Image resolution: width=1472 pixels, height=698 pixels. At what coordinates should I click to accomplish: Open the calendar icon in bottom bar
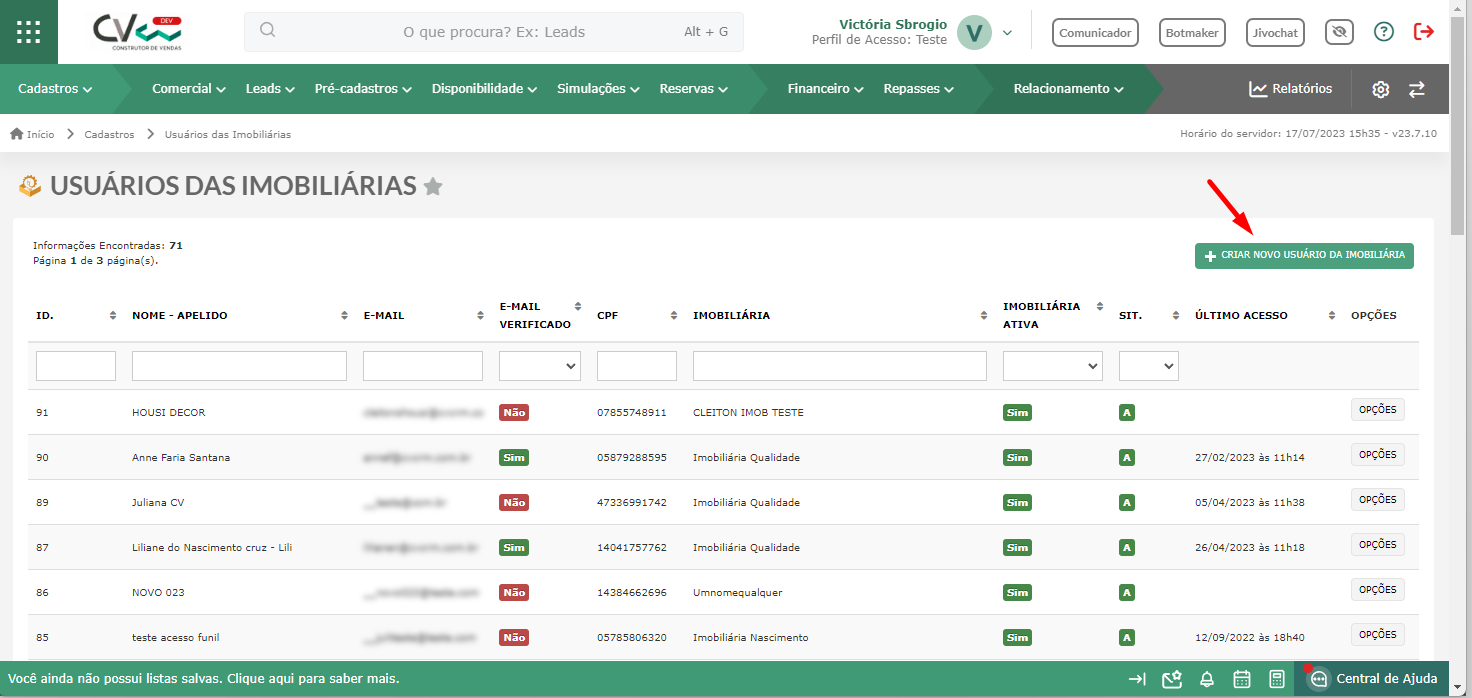click(1242, 679)
